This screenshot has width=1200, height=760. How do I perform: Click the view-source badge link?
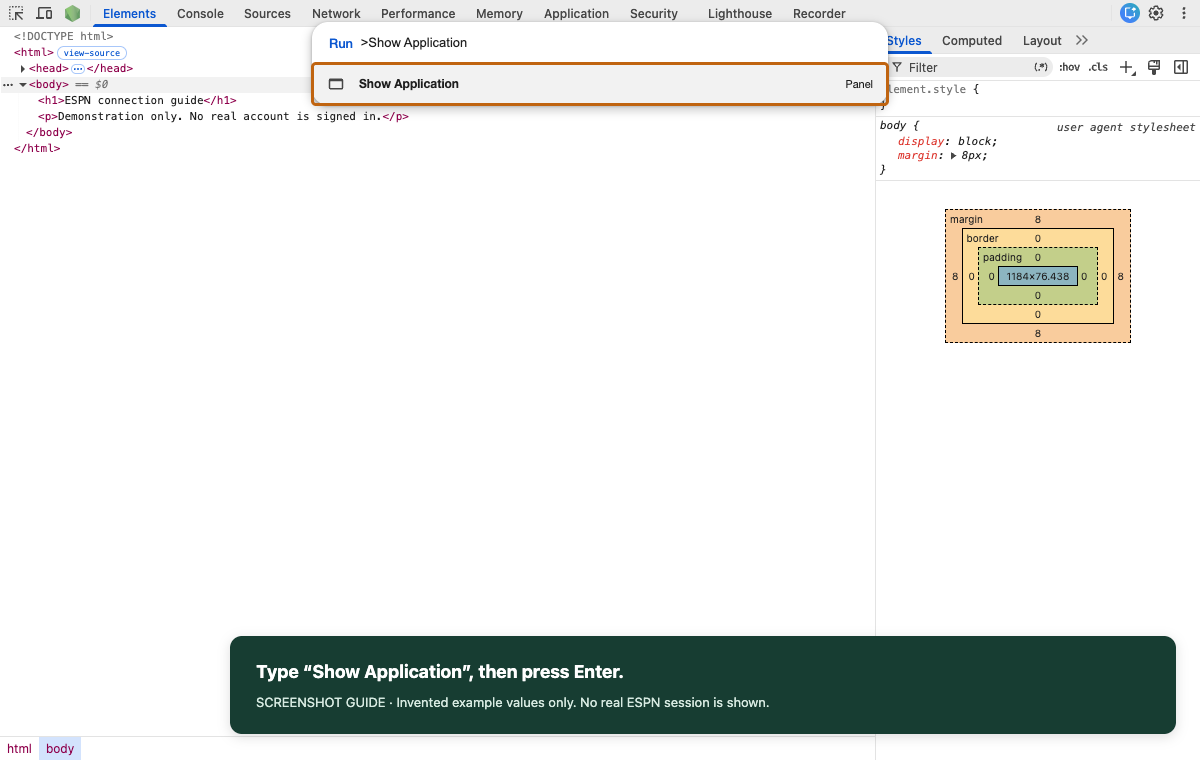[92, 53]
